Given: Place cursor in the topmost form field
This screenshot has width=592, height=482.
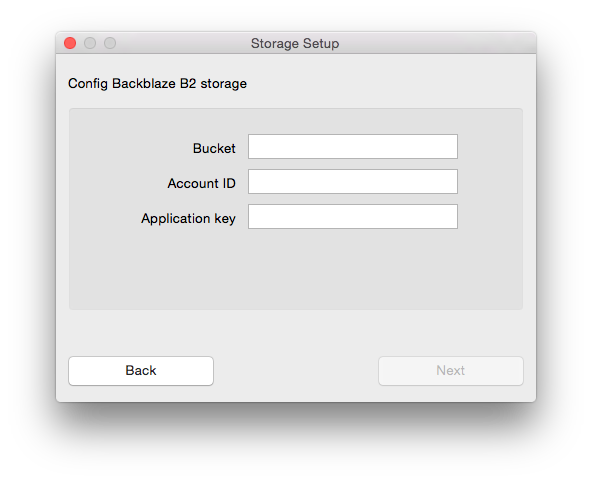Looking at the screenshot, I should (x=353, y=146).
